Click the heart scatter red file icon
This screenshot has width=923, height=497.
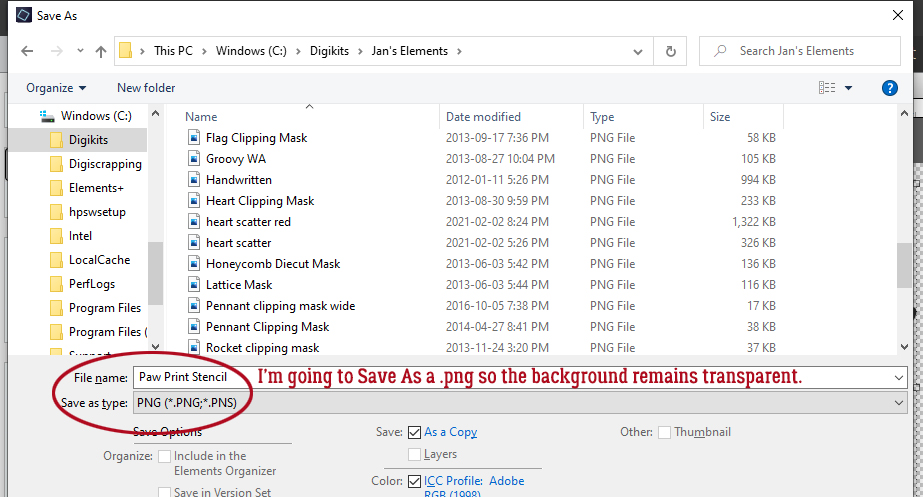coord(194,221)
